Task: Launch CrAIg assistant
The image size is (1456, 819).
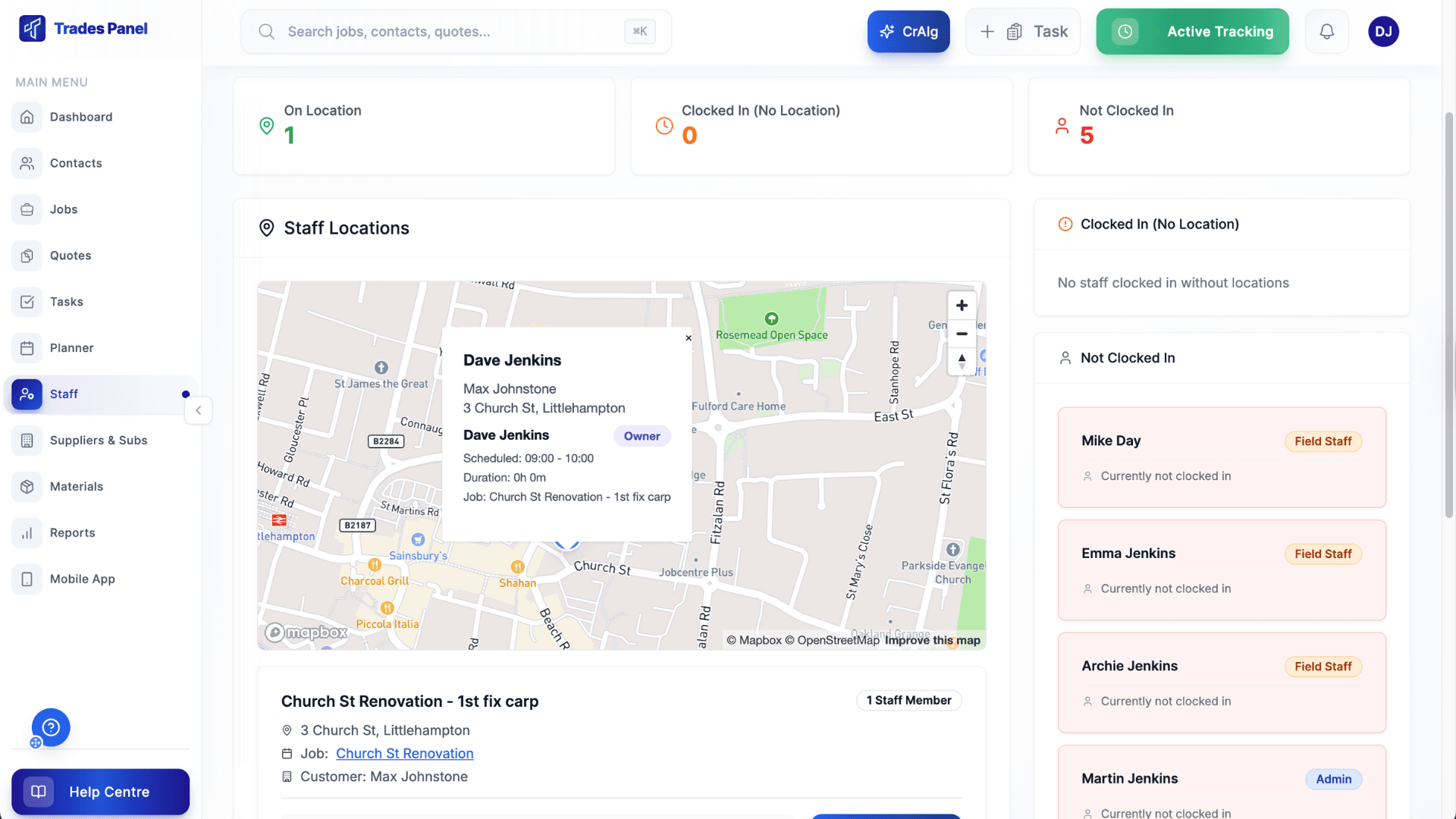Action: click(x=908, y=31)
